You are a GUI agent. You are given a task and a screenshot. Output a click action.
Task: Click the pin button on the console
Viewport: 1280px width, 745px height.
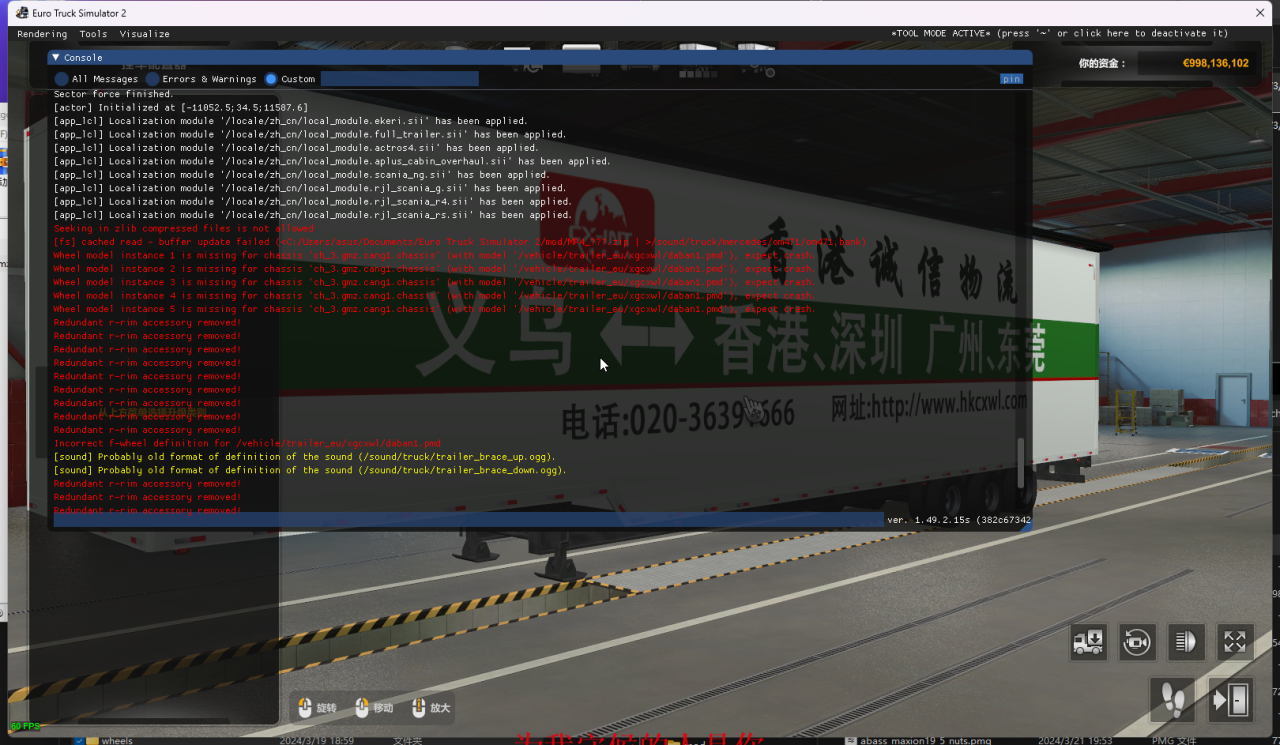(x=1011, y=78)
